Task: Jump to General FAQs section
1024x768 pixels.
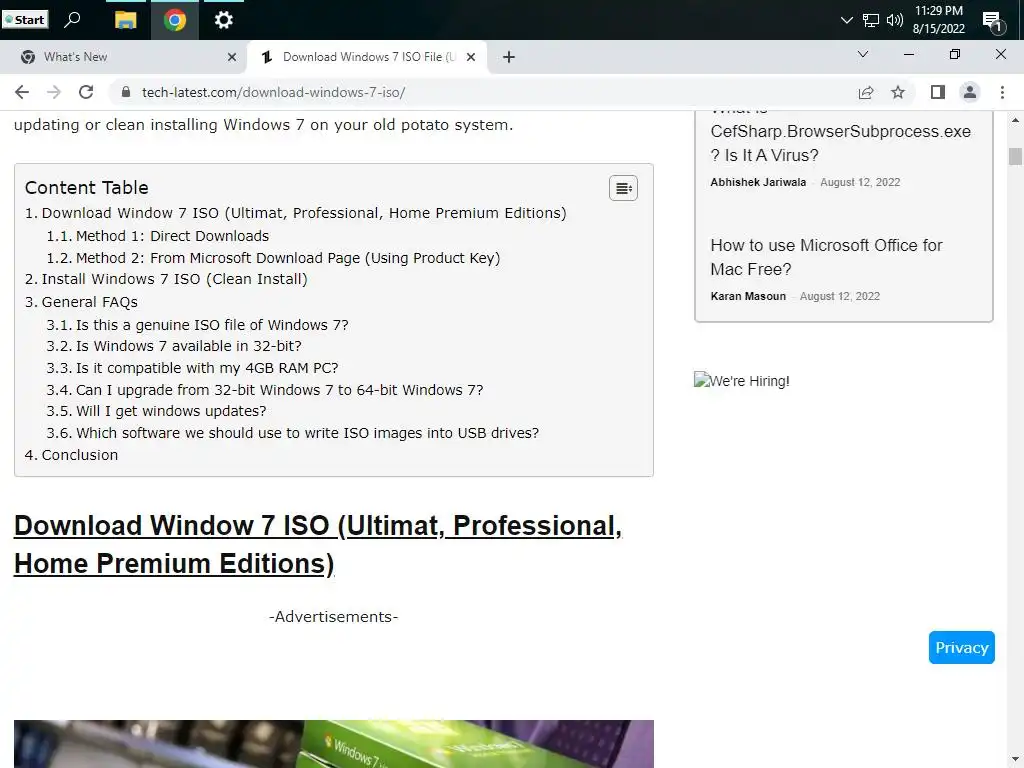Action: 89,302
